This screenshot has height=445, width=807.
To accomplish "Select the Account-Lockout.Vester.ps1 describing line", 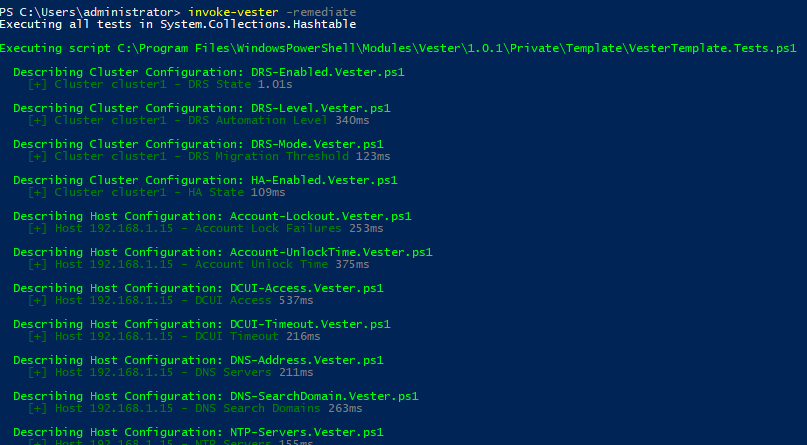I will point(212,216).
